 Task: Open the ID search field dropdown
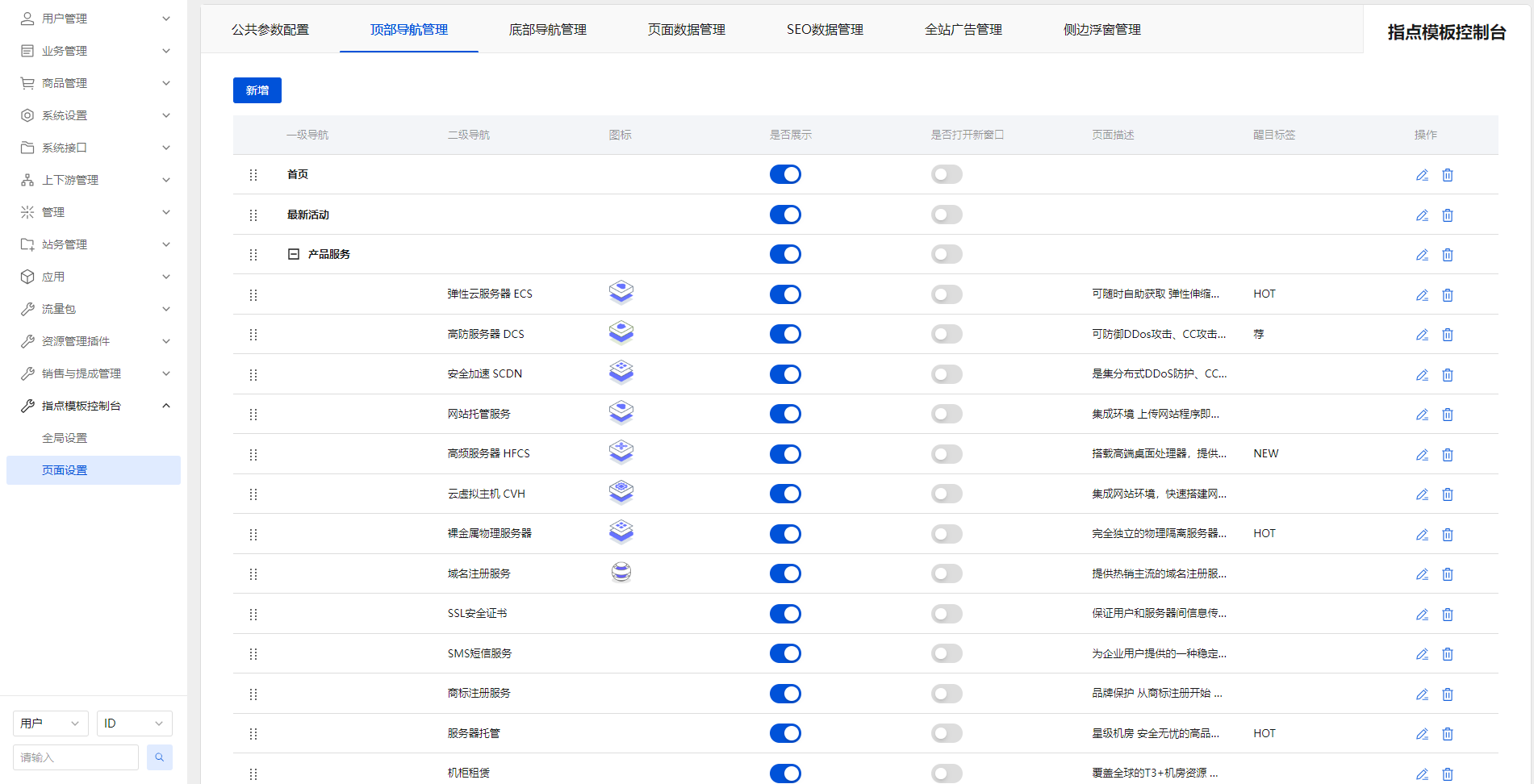coord(135,724)
